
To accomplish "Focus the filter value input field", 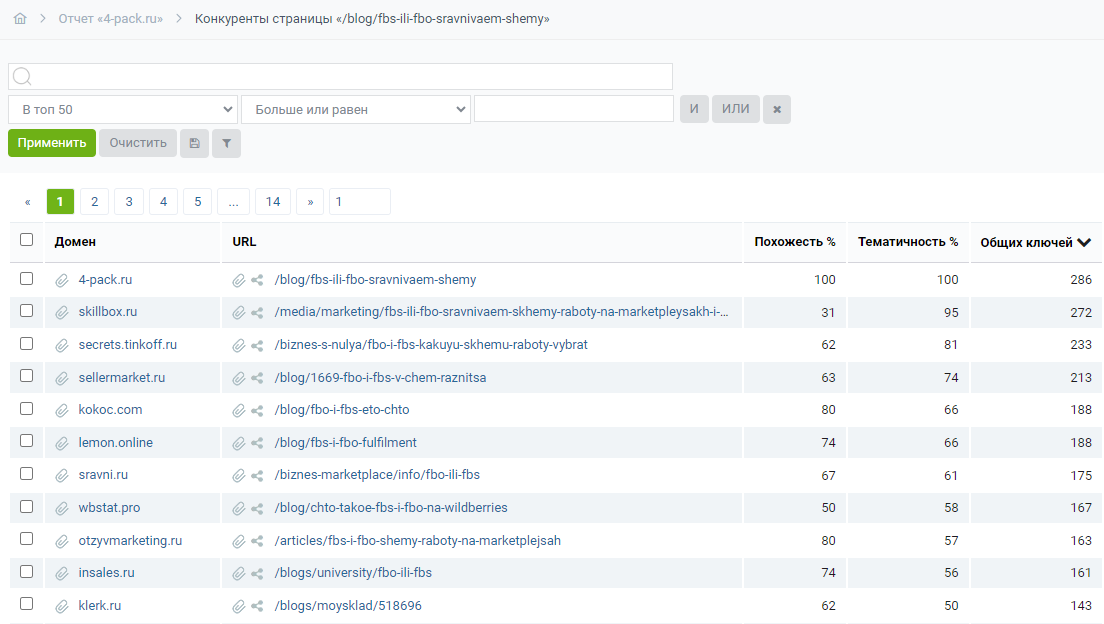I will pos(574,108).
